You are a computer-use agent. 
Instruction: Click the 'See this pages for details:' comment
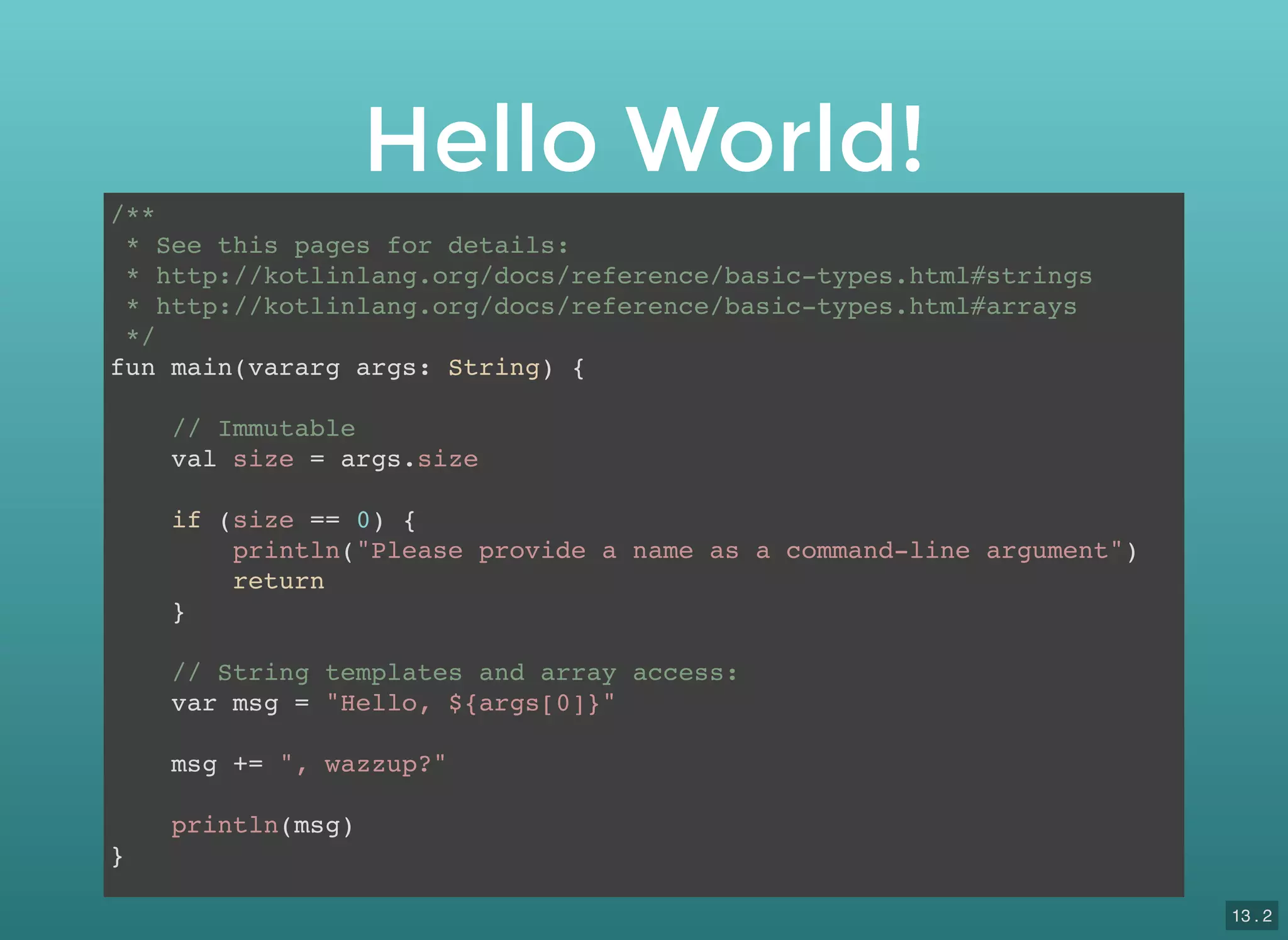(x=362, y=246)
